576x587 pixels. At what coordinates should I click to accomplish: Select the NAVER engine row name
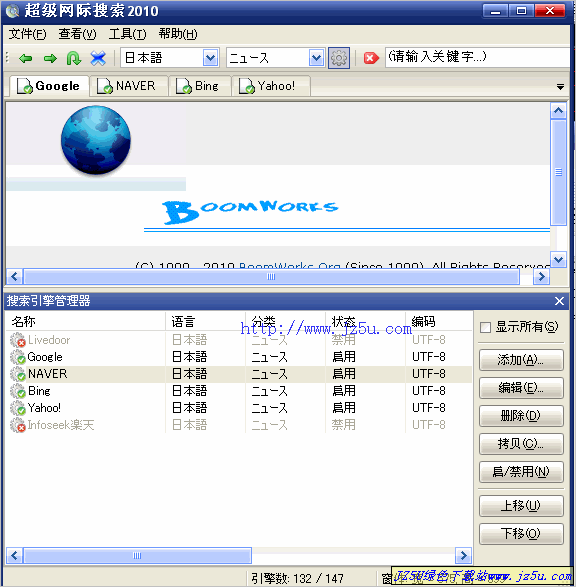pos(48,374)
